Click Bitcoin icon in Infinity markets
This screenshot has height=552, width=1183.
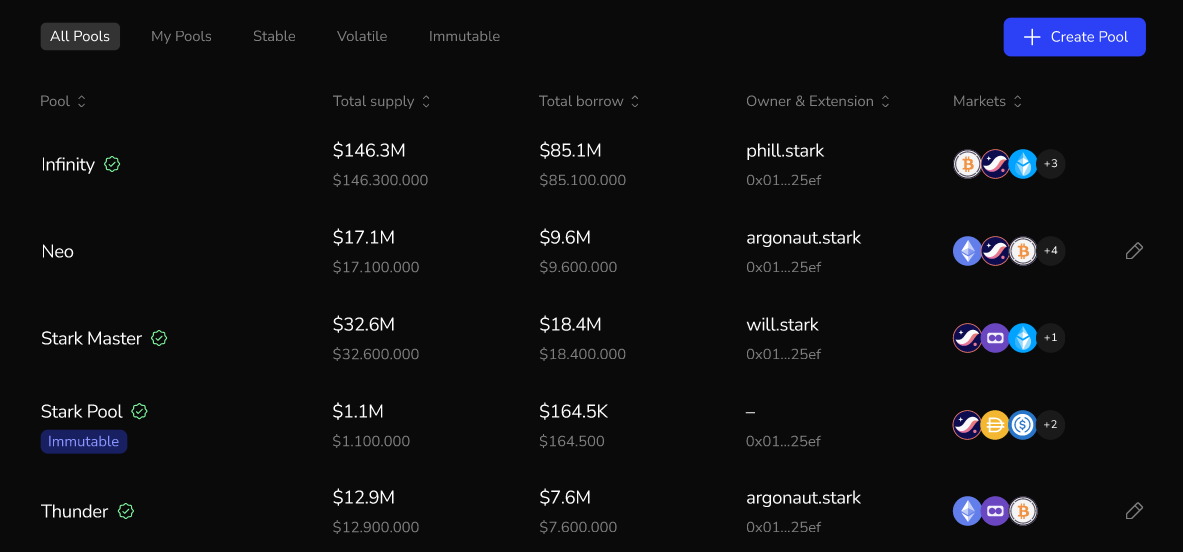point(967,164)
